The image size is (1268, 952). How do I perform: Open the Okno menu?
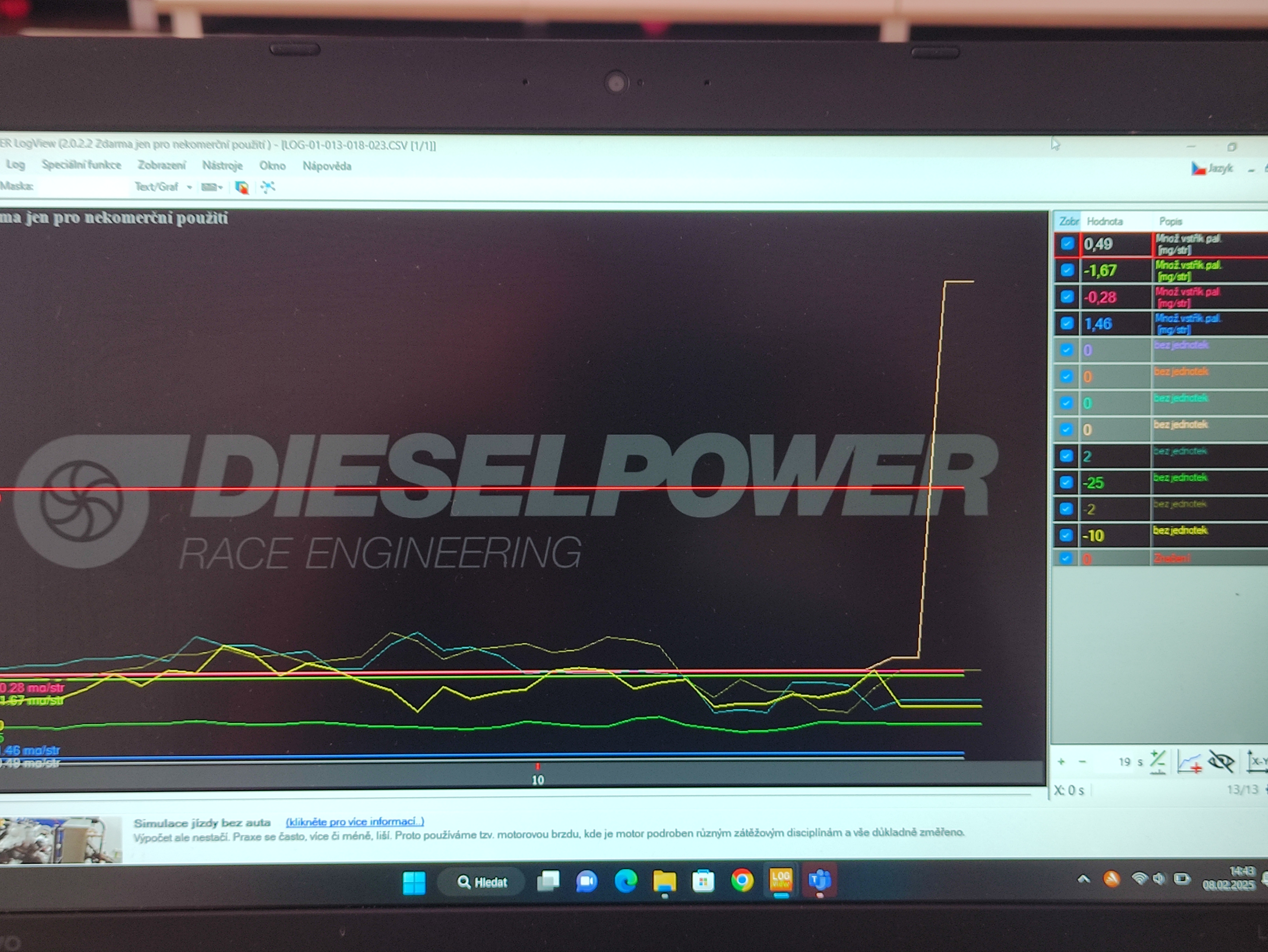272,166
